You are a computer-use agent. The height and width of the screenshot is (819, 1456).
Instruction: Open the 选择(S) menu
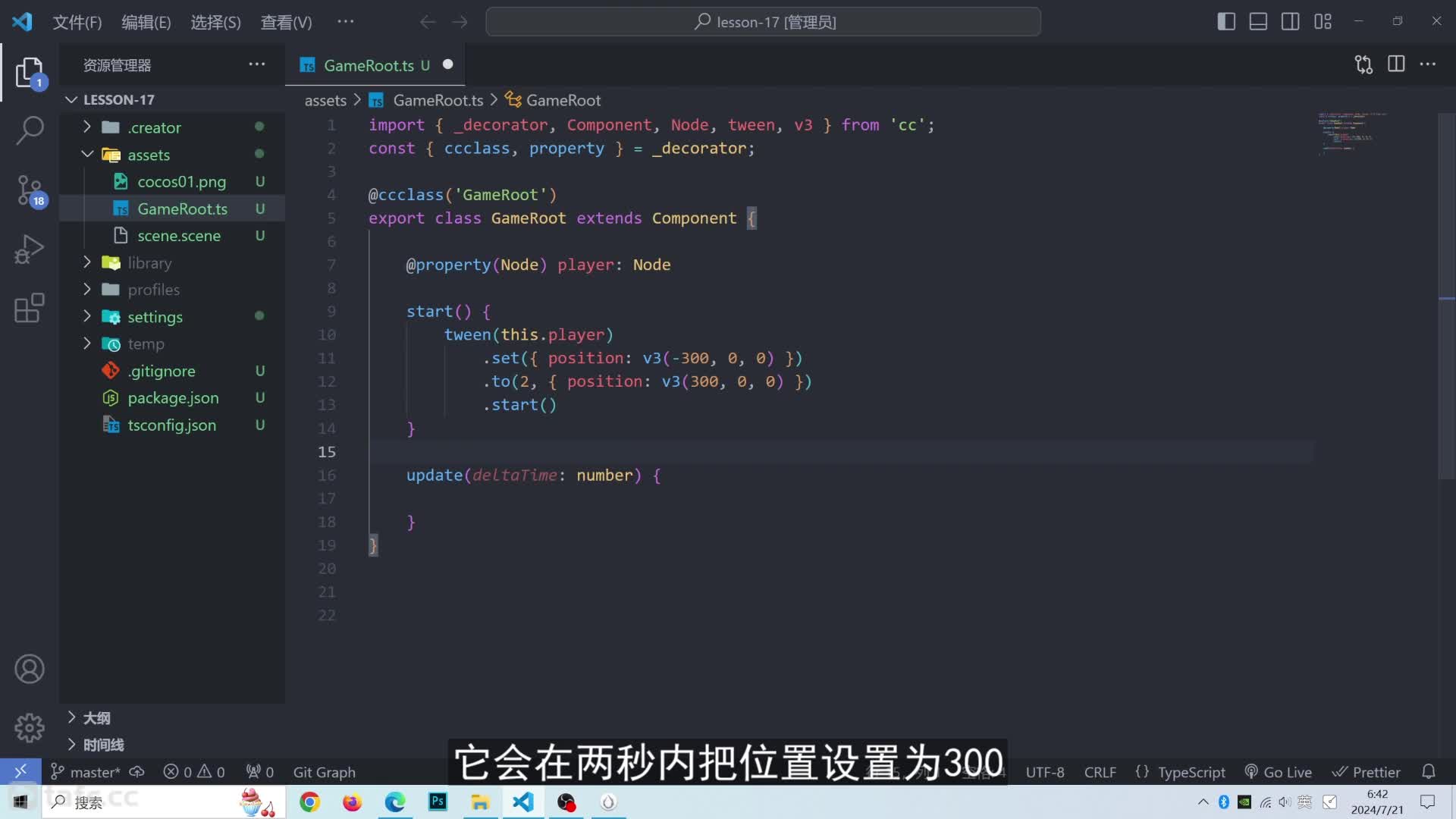[x=215, y=22]
